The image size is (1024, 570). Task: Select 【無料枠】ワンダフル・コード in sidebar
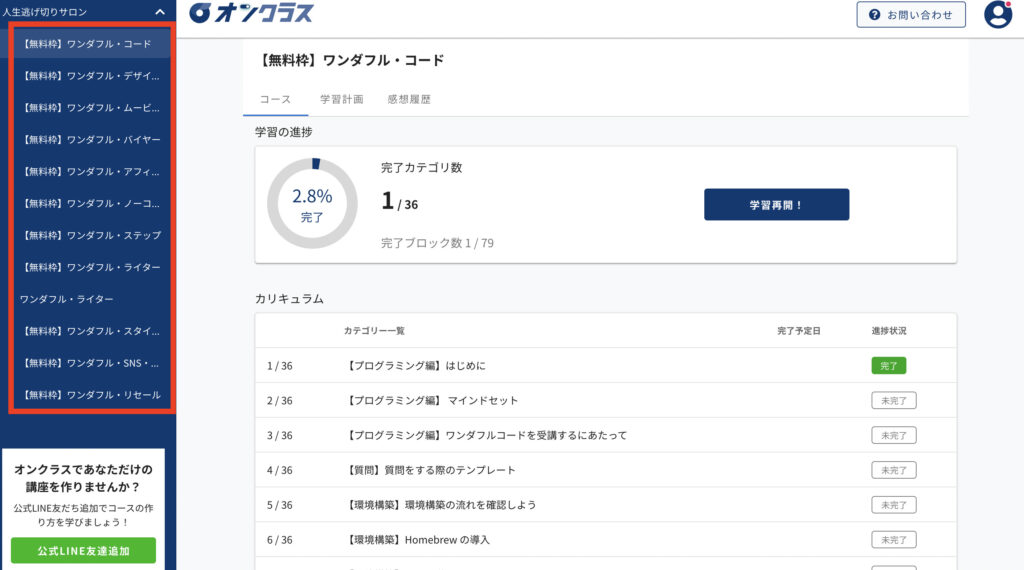[x=86, y=44]
